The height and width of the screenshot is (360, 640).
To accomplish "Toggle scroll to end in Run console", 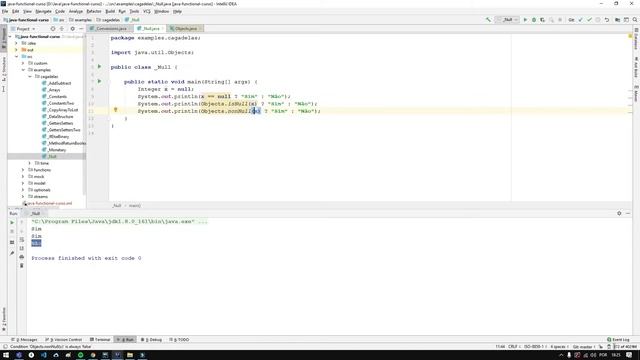I will (x=22, y=248).
